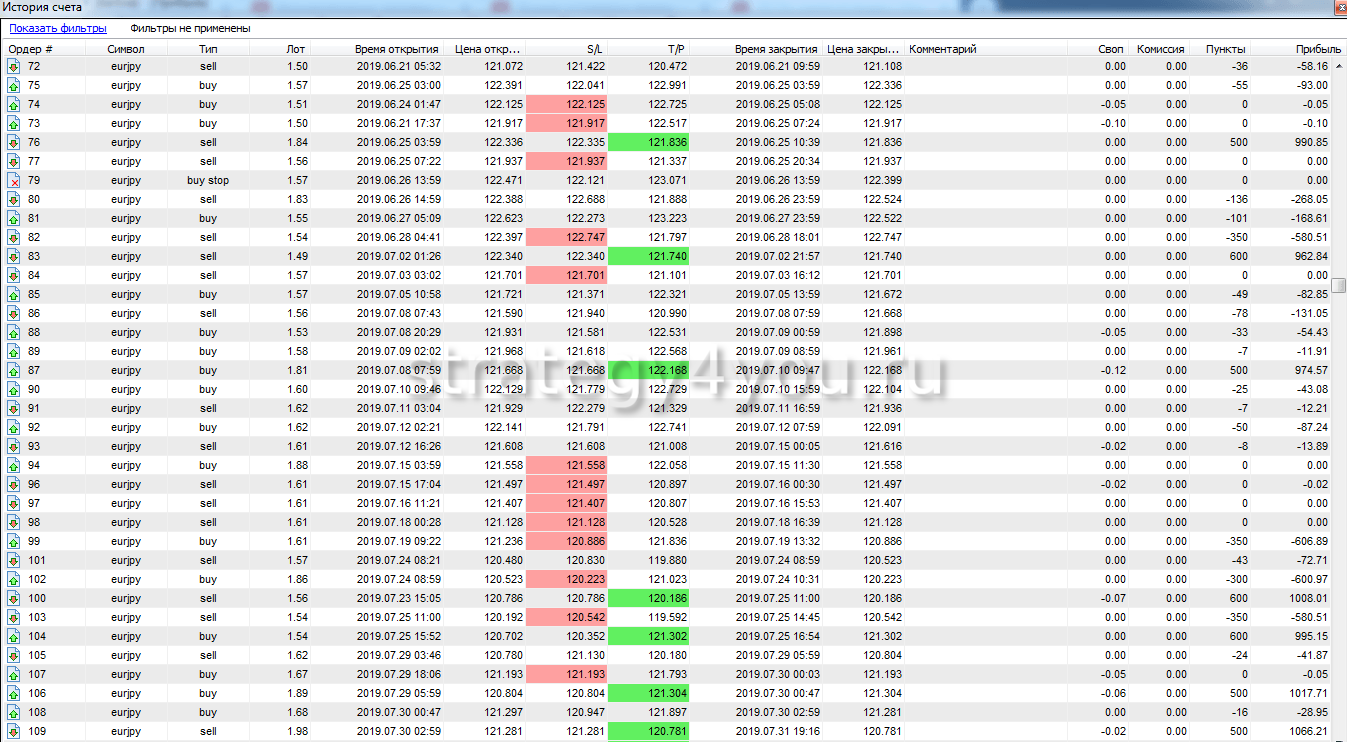Click the sell icon for order 72

(14, 67)
